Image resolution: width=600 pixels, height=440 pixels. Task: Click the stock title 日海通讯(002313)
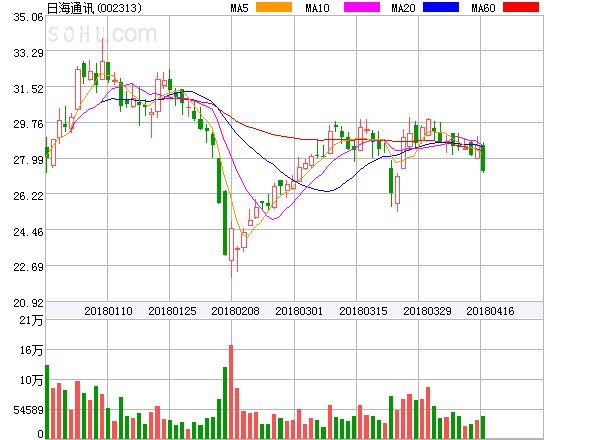tap(94, 8)
